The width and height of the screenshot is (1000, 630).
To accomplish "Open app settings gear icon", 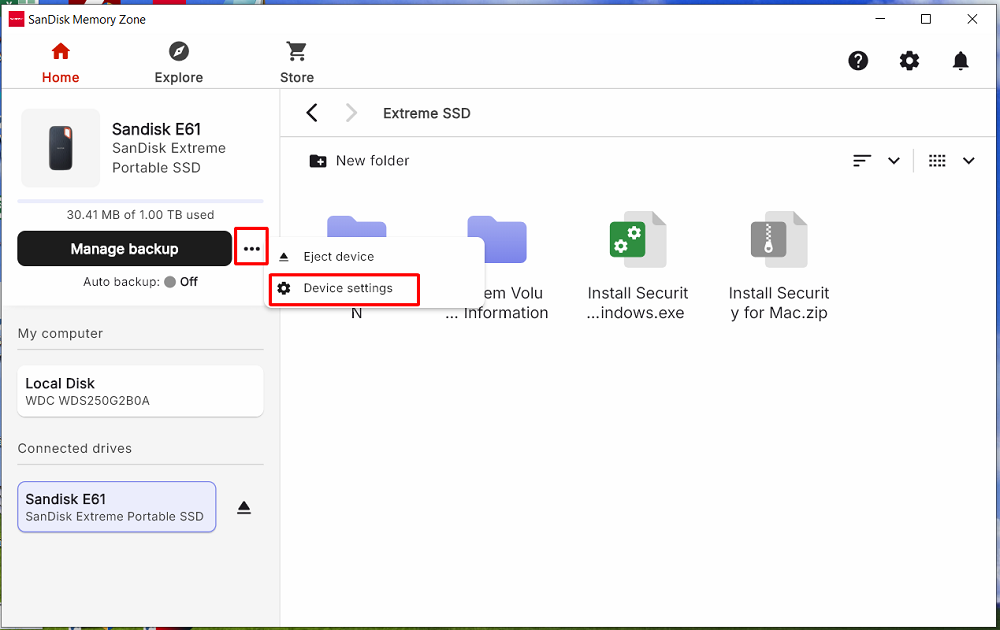I will pyautogui.click(x=909, y=61).
